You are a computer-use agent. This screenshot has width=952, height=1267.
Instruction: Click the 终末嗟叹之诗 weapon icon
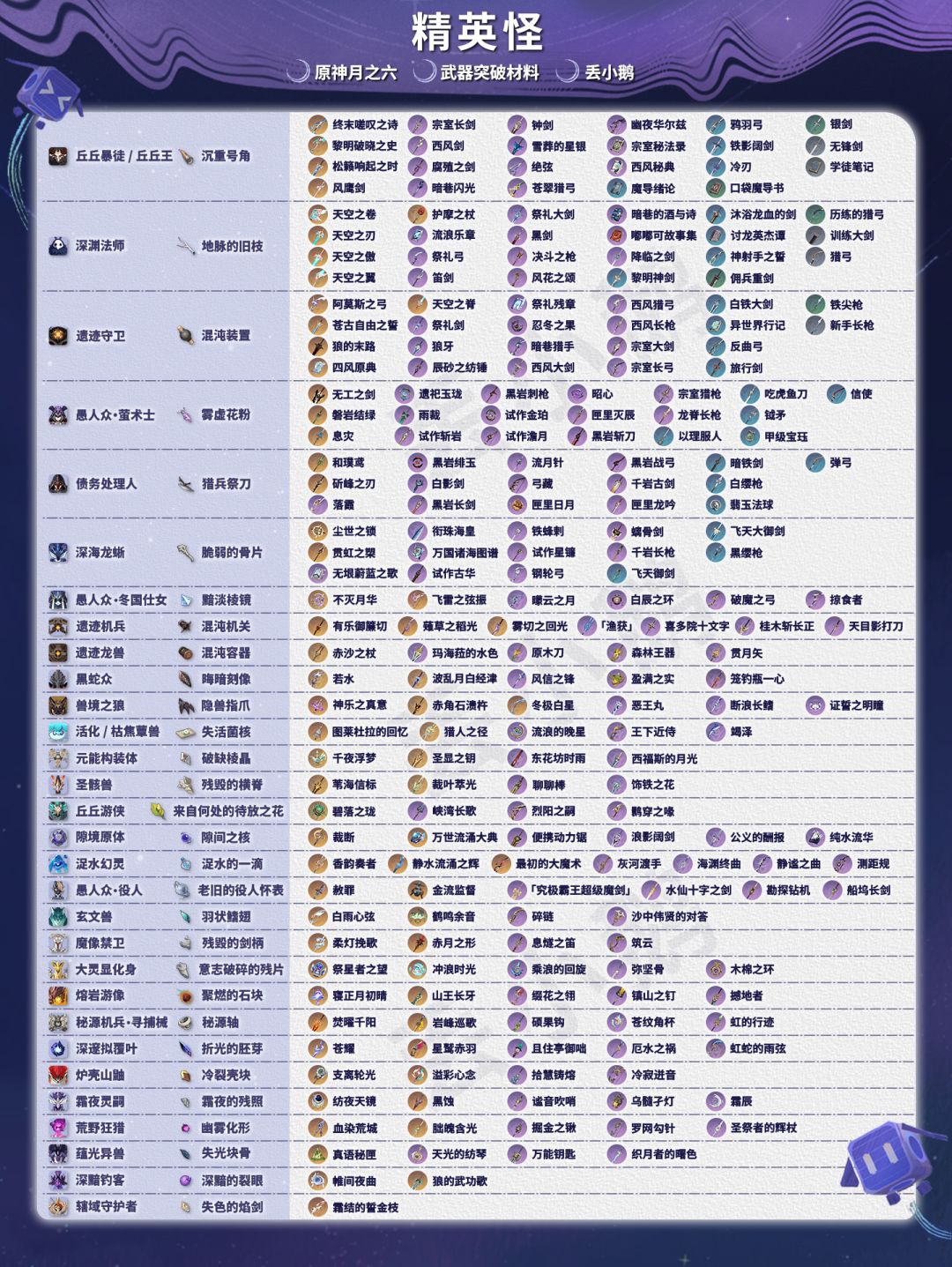pyautogui.click(x=318, y=125)
